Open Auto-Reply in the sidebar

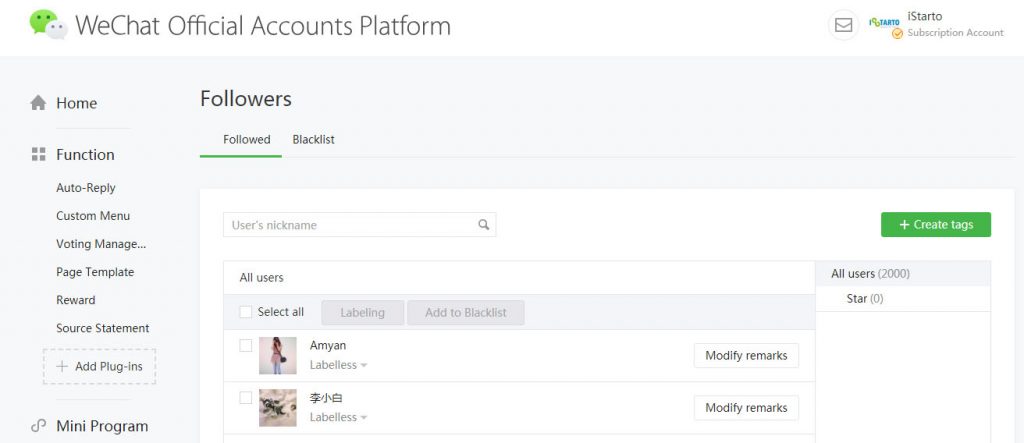point(86,188)
